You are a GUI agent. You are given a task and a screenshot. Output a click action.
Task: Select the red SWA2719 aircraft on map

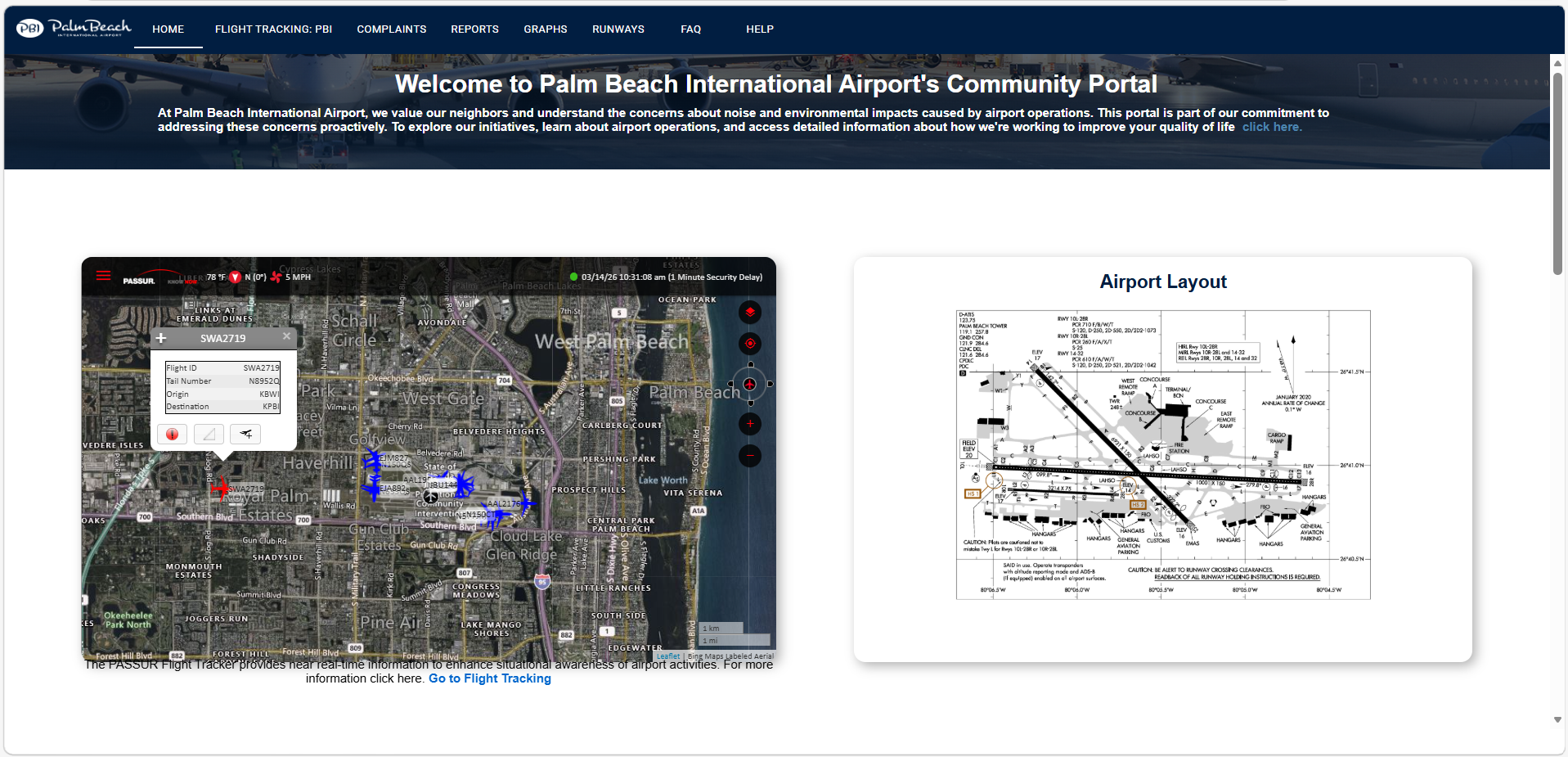coord(219,489)
